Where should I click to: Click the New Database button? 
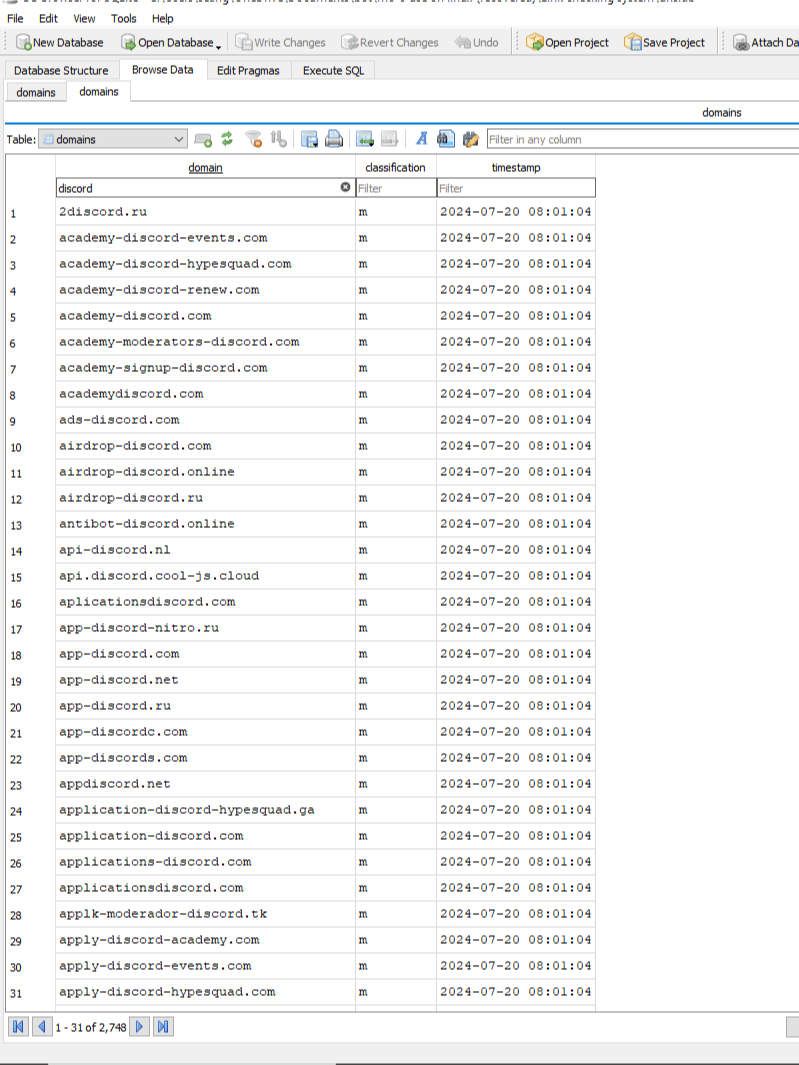coord(60,43)
